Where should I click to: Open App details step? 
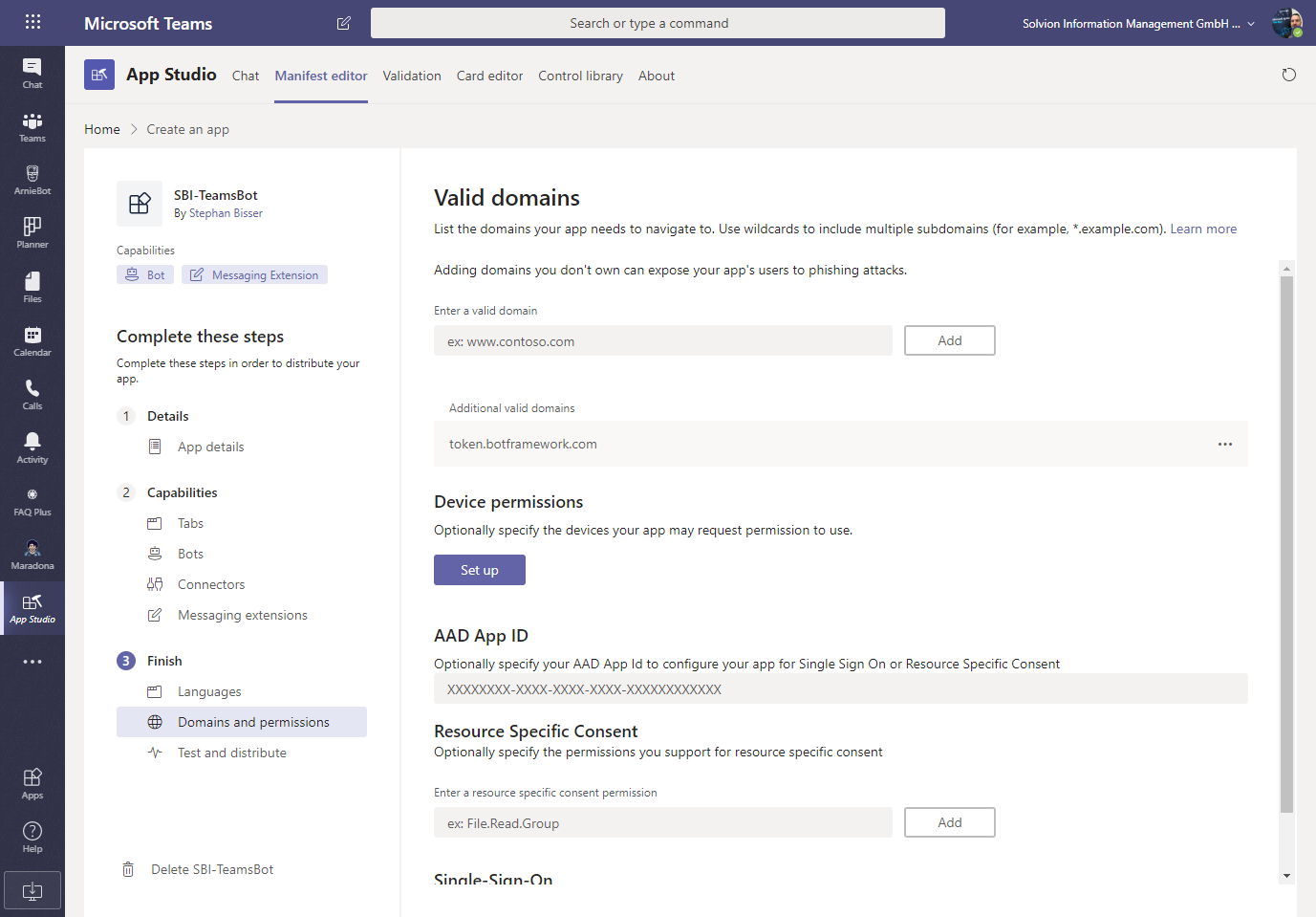click(x=211, y=447)
